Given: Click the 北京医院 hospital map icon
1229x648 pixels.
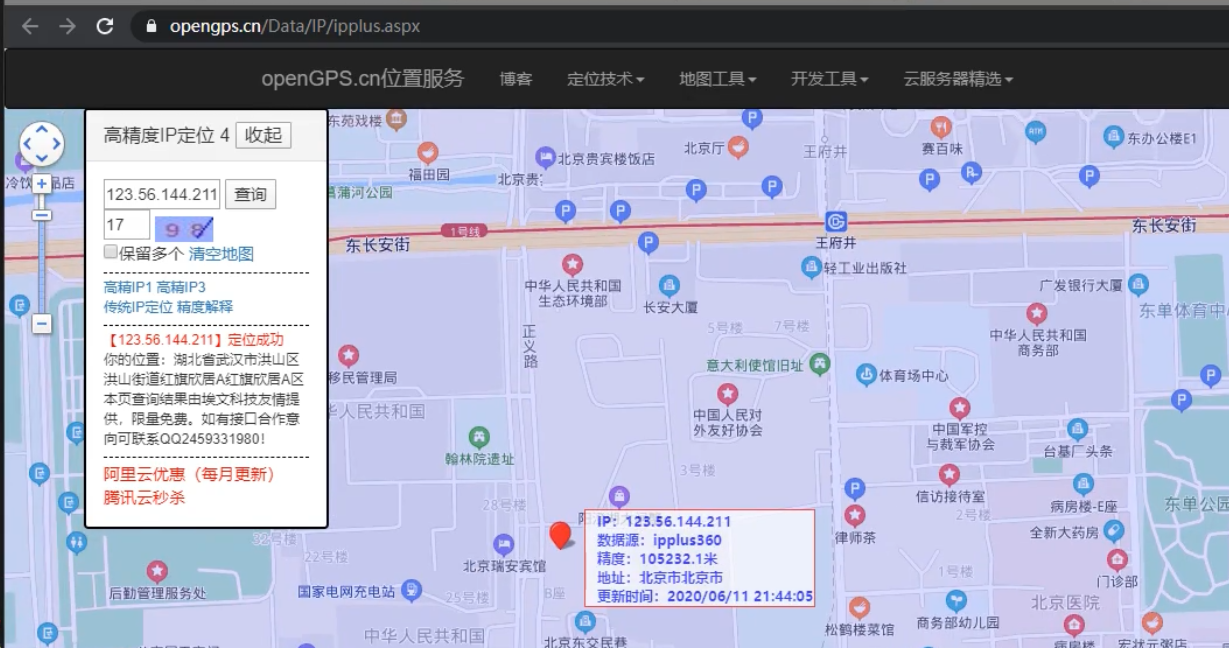Looking at the screenshot, I should pyautogui.click(x=1074, y=624).
